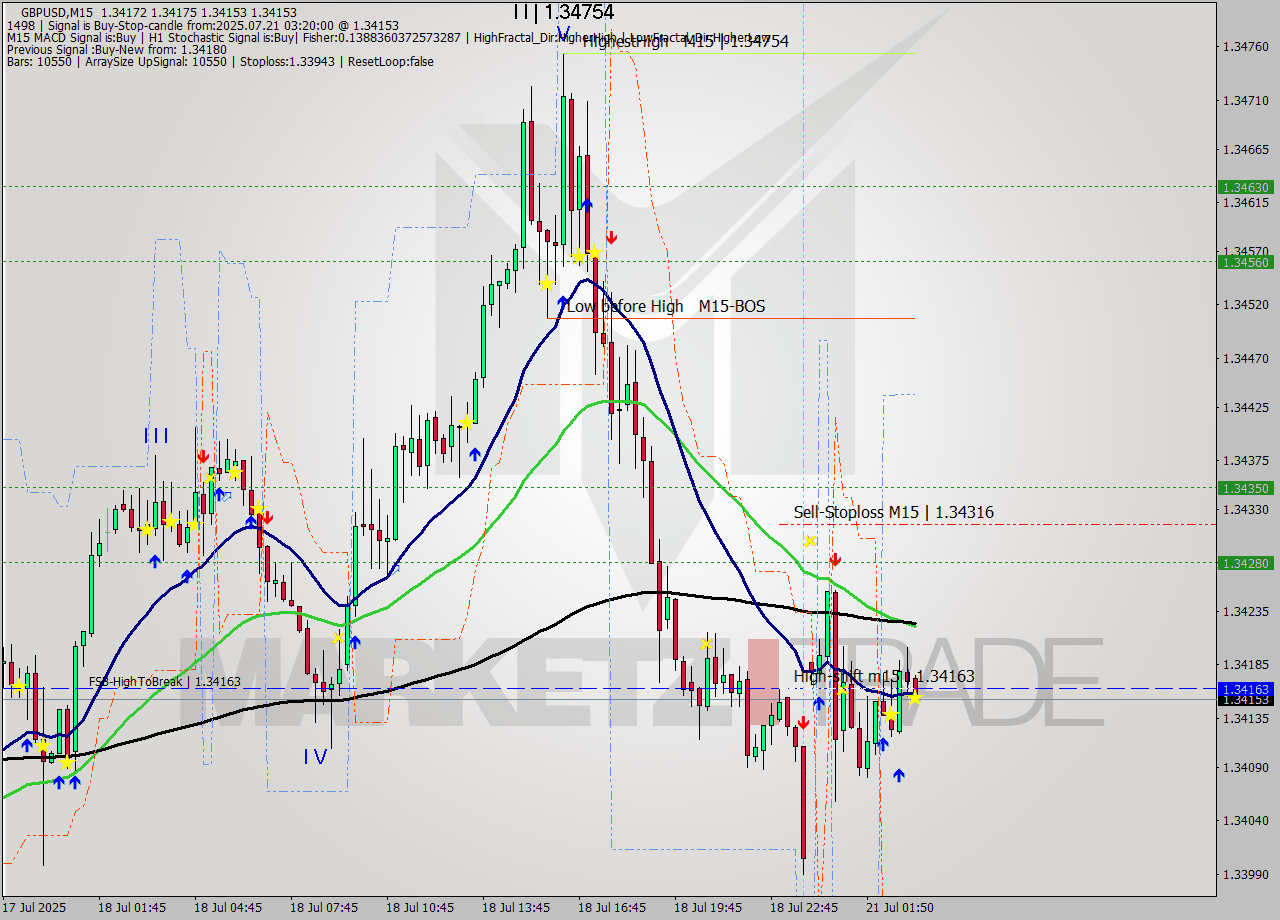This screenshot has height=920, width=1280.
Task: Select the yellow X beside the FSB-HighToBreak label
Action: click(x=19, y=687)
